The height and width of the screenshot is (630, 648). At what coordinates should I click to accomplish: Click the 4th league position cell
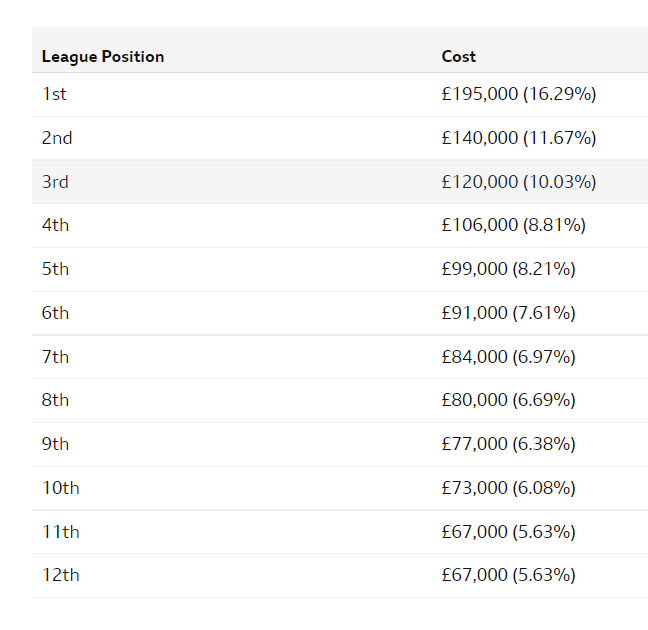point(55,225)
